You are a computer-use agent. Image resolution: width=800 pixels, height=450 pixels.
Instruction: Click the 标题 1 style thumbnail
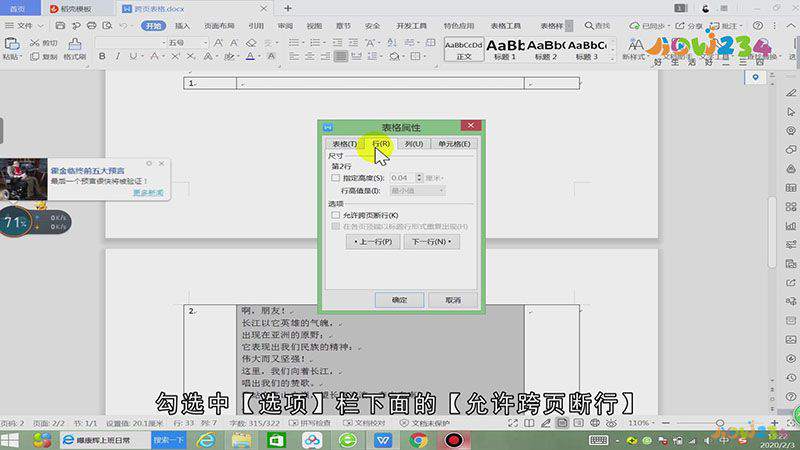[505, 49]
